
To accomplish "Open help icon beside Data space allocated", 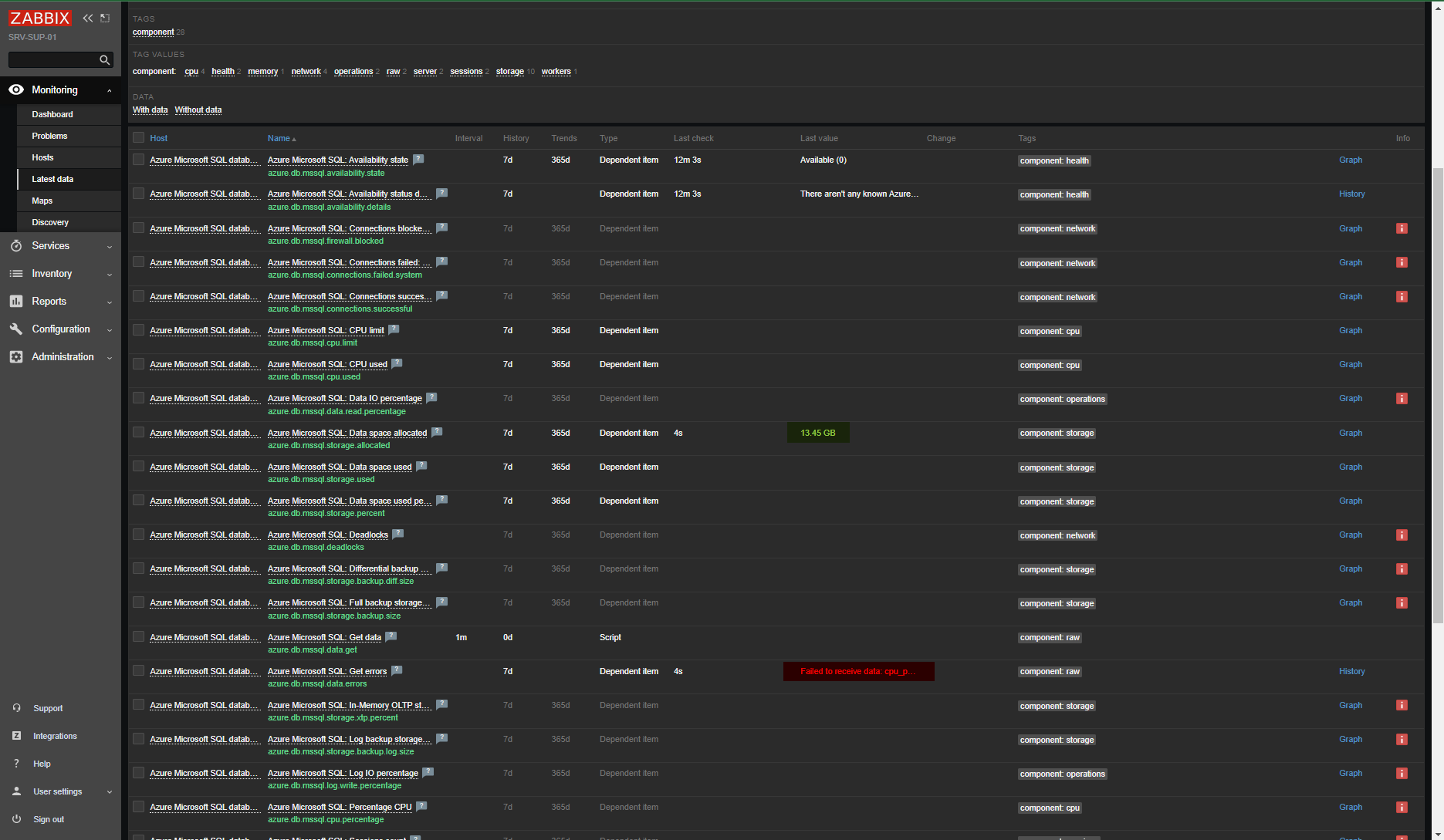I will [437, 433].
